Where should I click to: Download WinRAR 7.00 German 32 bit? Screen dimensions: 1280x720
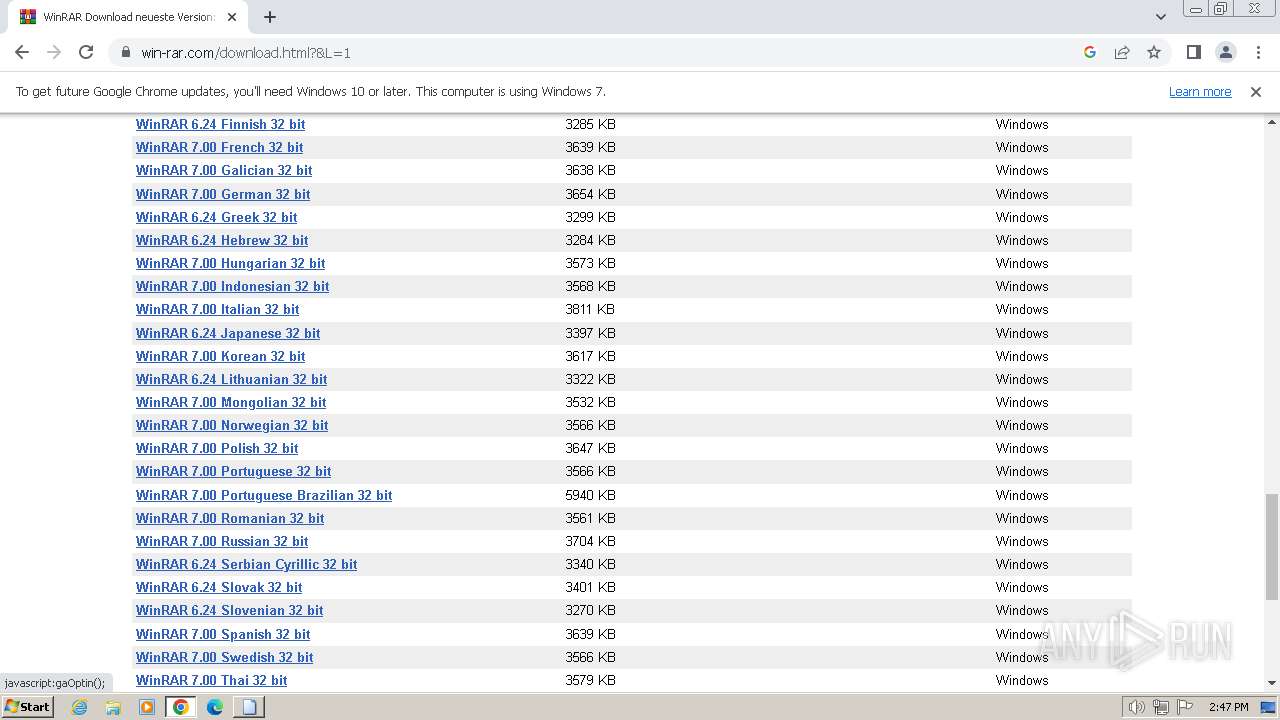click(x=223, y=194)
